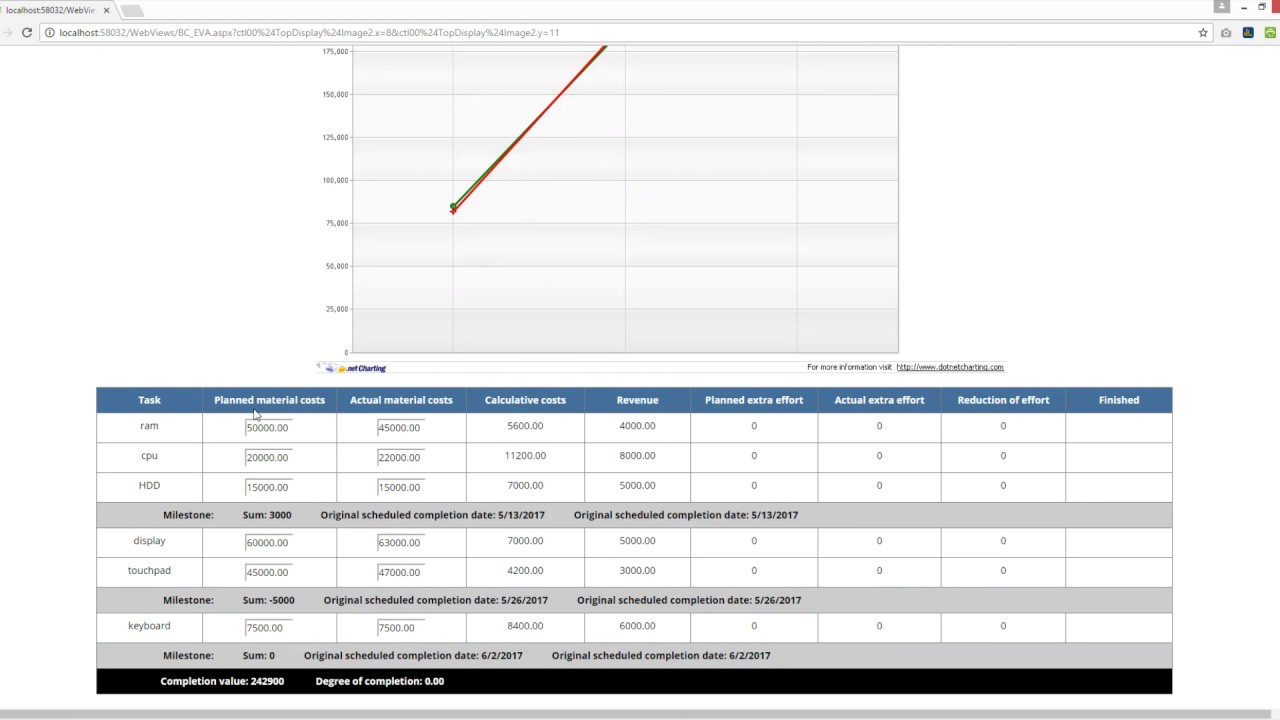The height and width of the screenshot is (720, 1280).
Task: Edit HDD actual material costs field
Action: (400, 487)
